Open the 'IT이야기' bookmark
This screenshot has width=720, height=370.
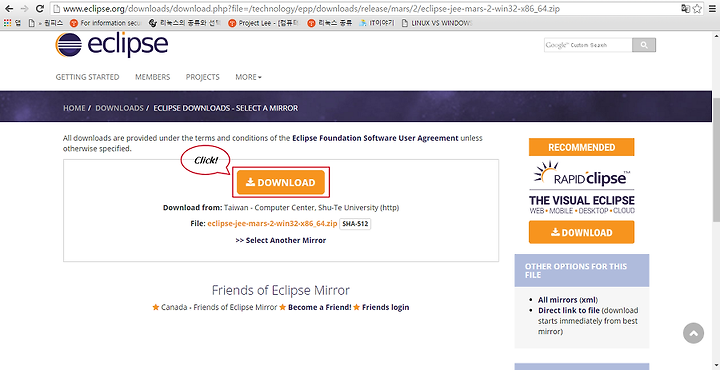(x=377, y=22)
